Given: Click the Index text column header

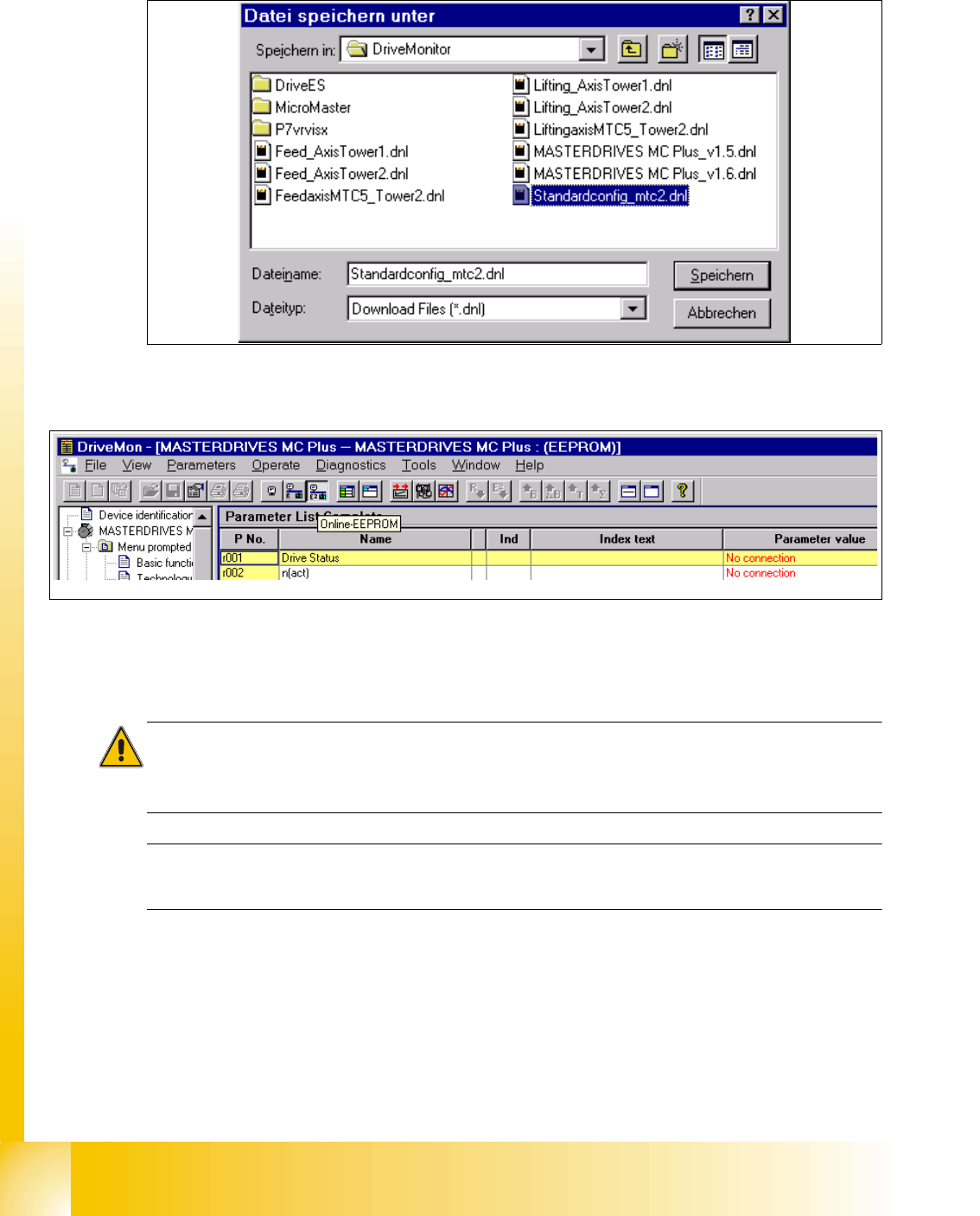Looking at the screenshot, I should pyautogui.click(x=627, y=538).
